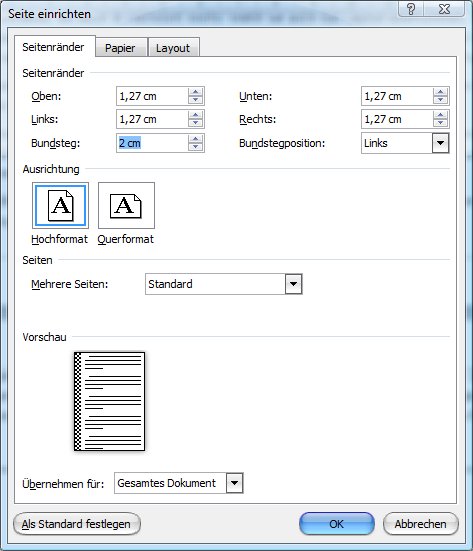Decrease the Unten margin with down arrow
Image resolution: width=473 pixels, height=551 pixels.
pos(440,100)
